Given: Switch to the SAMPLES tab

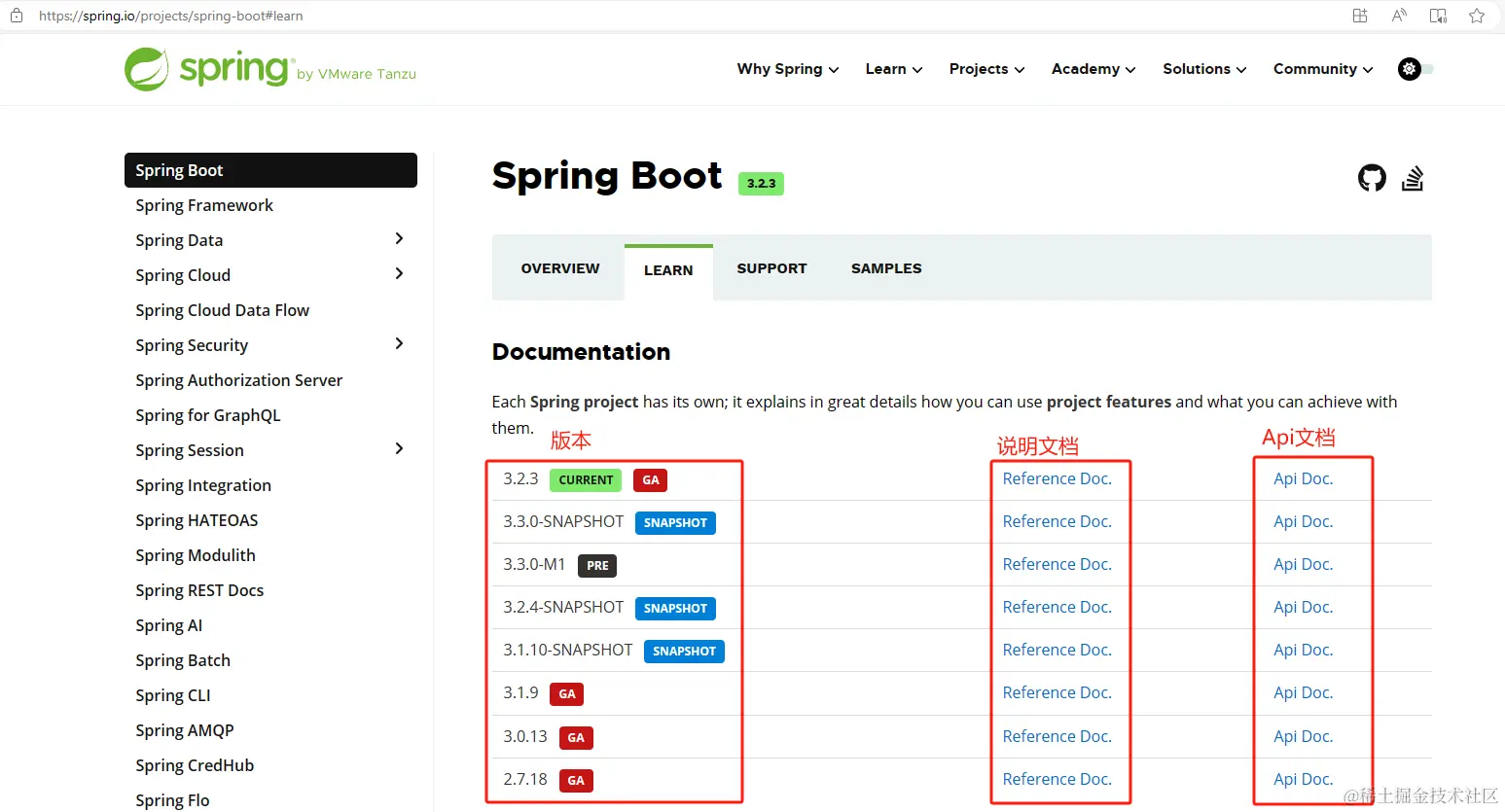Looking at the screenshot, I should click(886, 268).
